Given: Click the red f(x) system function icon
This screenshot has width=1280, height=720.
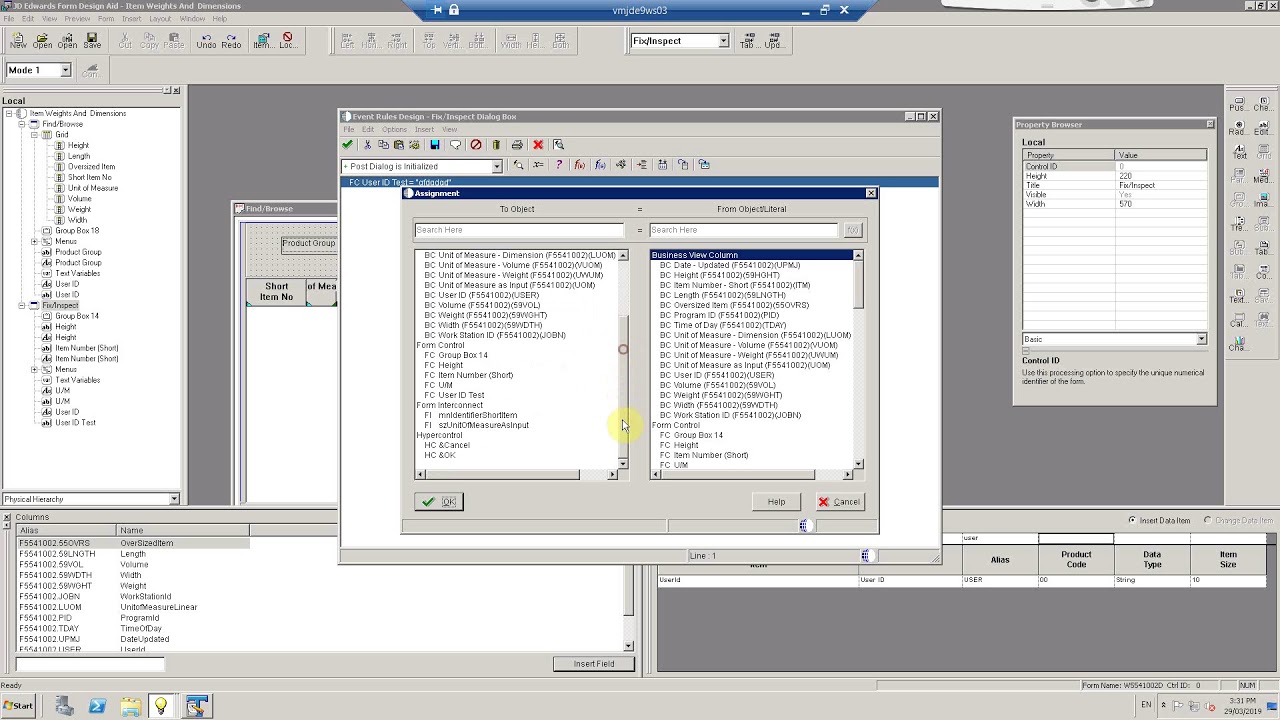Looking at the screenshot, I should (579, 165).
